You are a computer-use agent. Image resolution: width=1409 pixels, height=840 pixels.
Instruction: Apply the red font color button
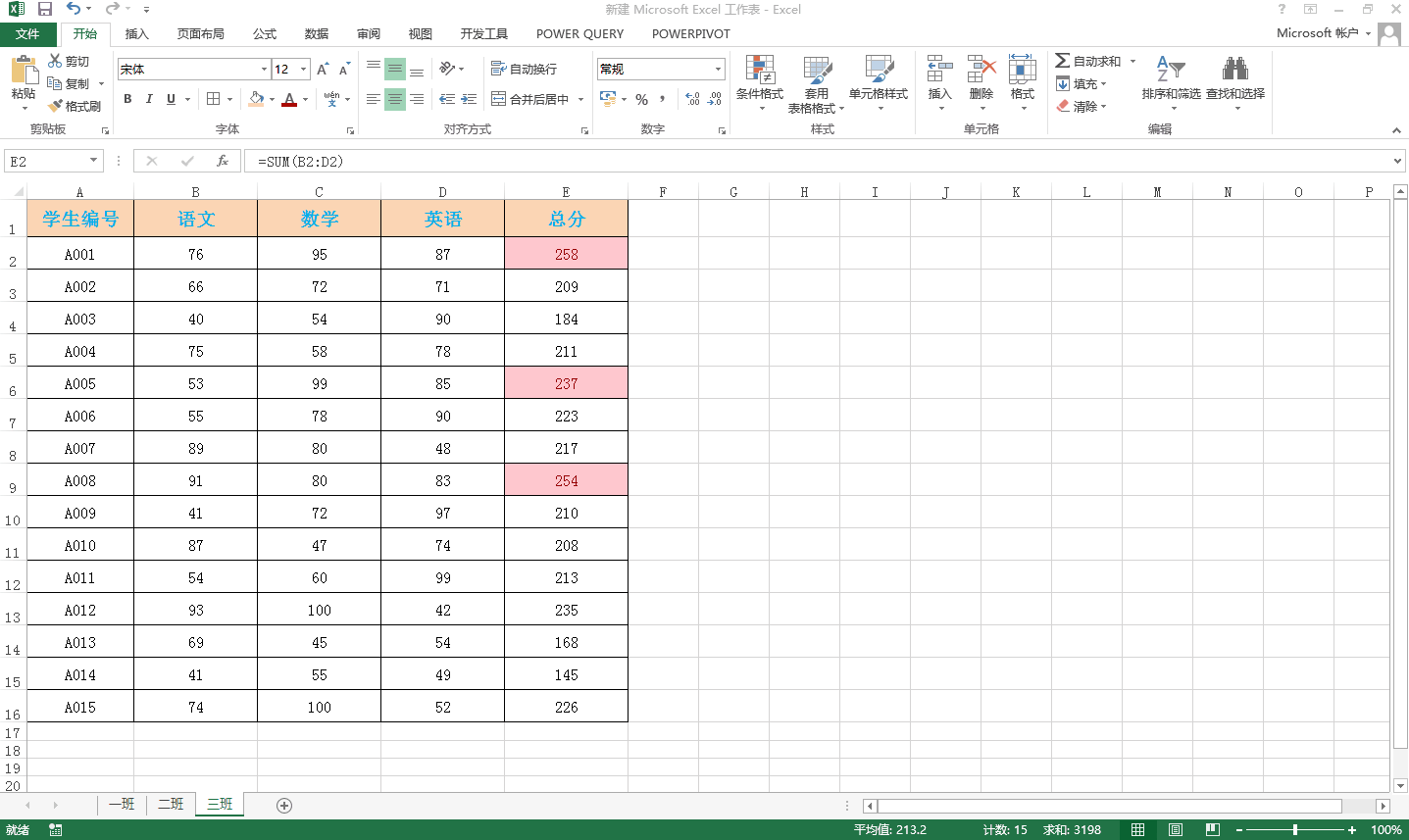289,99
